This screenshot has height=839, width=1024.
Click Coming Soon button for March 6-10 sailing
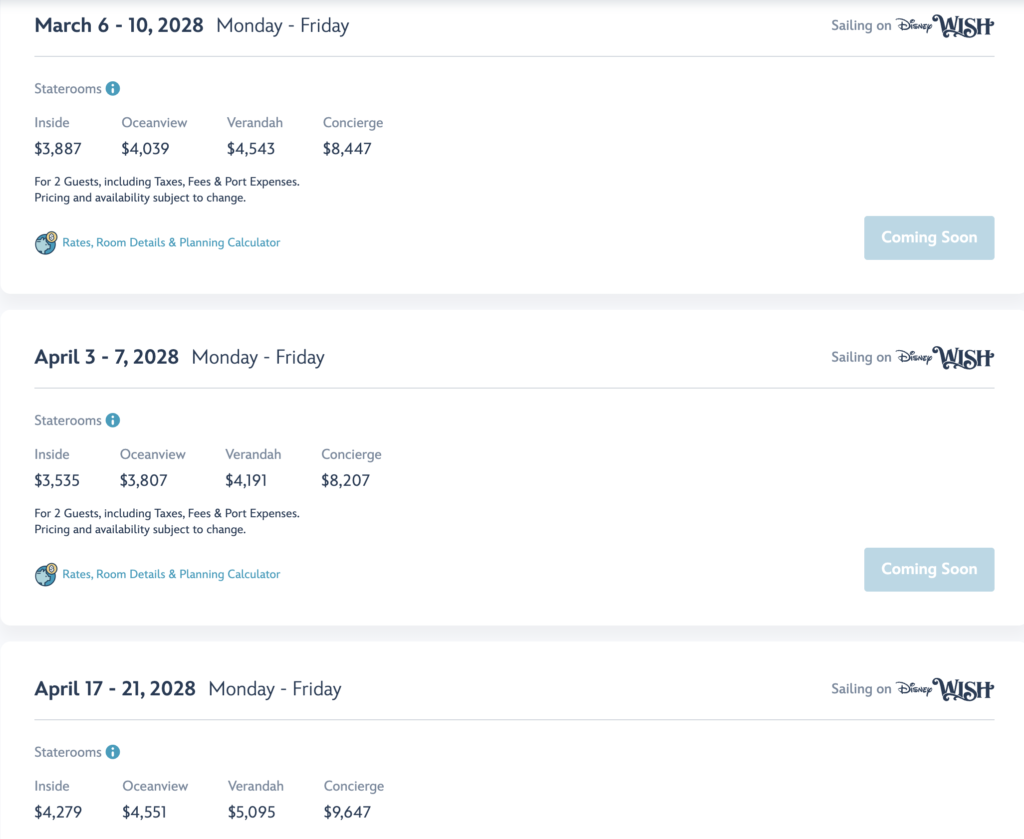point(929,238)
